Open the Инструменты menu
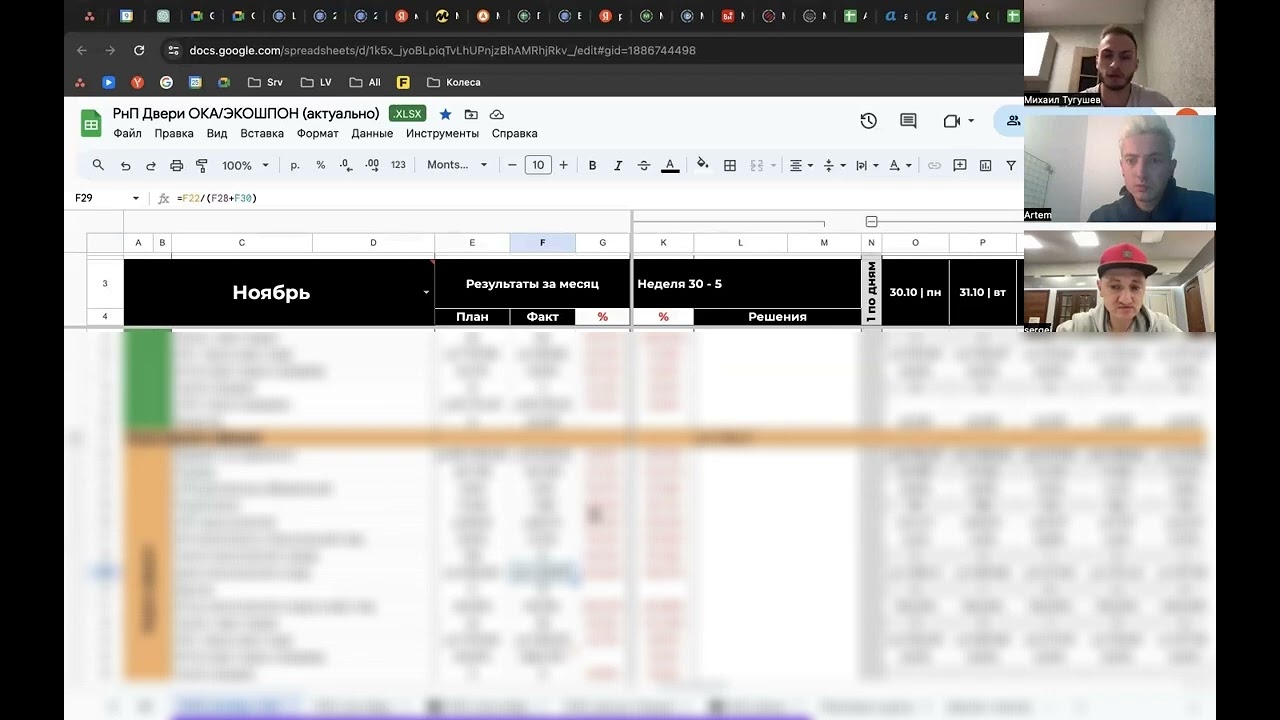The height and width of the screenshot is (720, 1280). 442,133
